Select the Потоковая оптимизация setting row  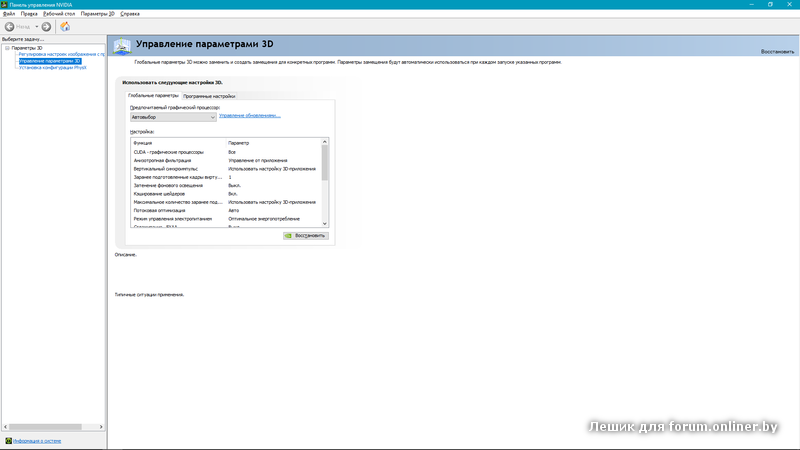(226, 210)
